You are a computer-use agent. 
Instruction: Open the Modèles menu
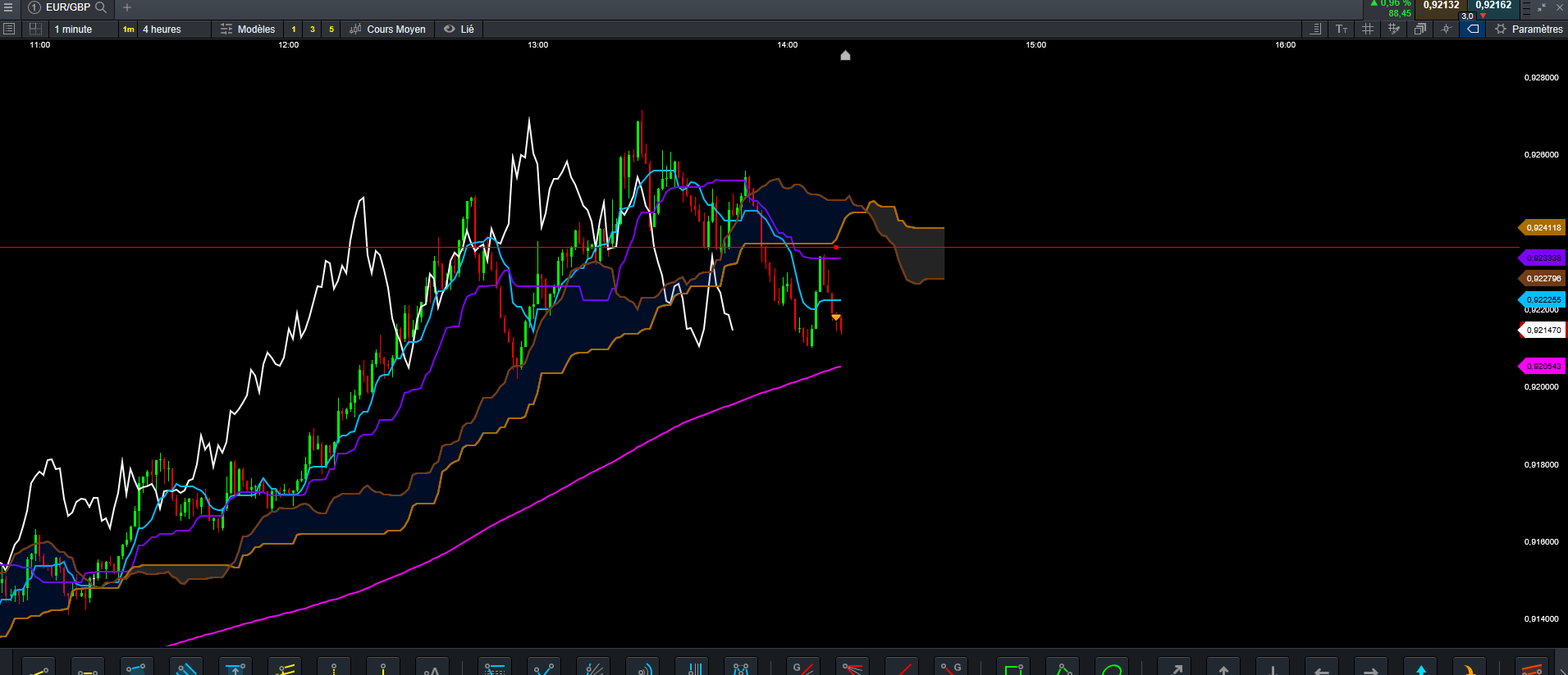point(248,29)
